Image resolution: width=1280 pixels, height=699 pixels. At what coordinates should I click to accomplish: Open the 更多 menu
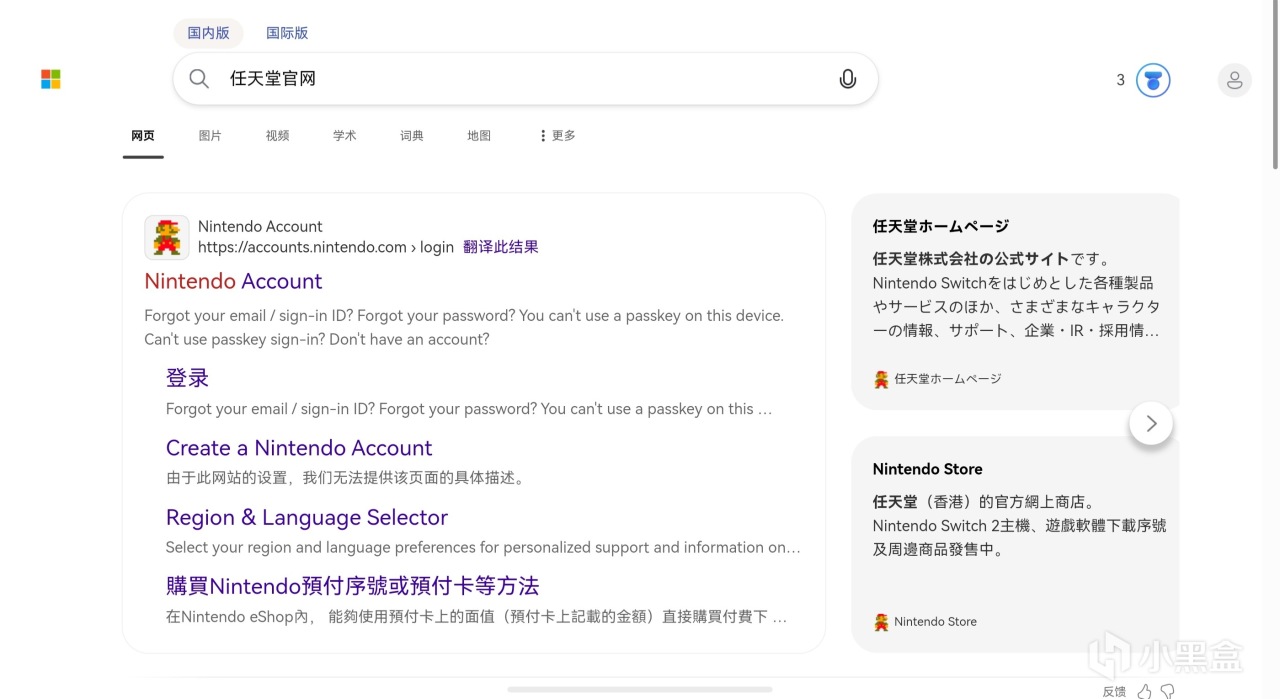point(557,135)
